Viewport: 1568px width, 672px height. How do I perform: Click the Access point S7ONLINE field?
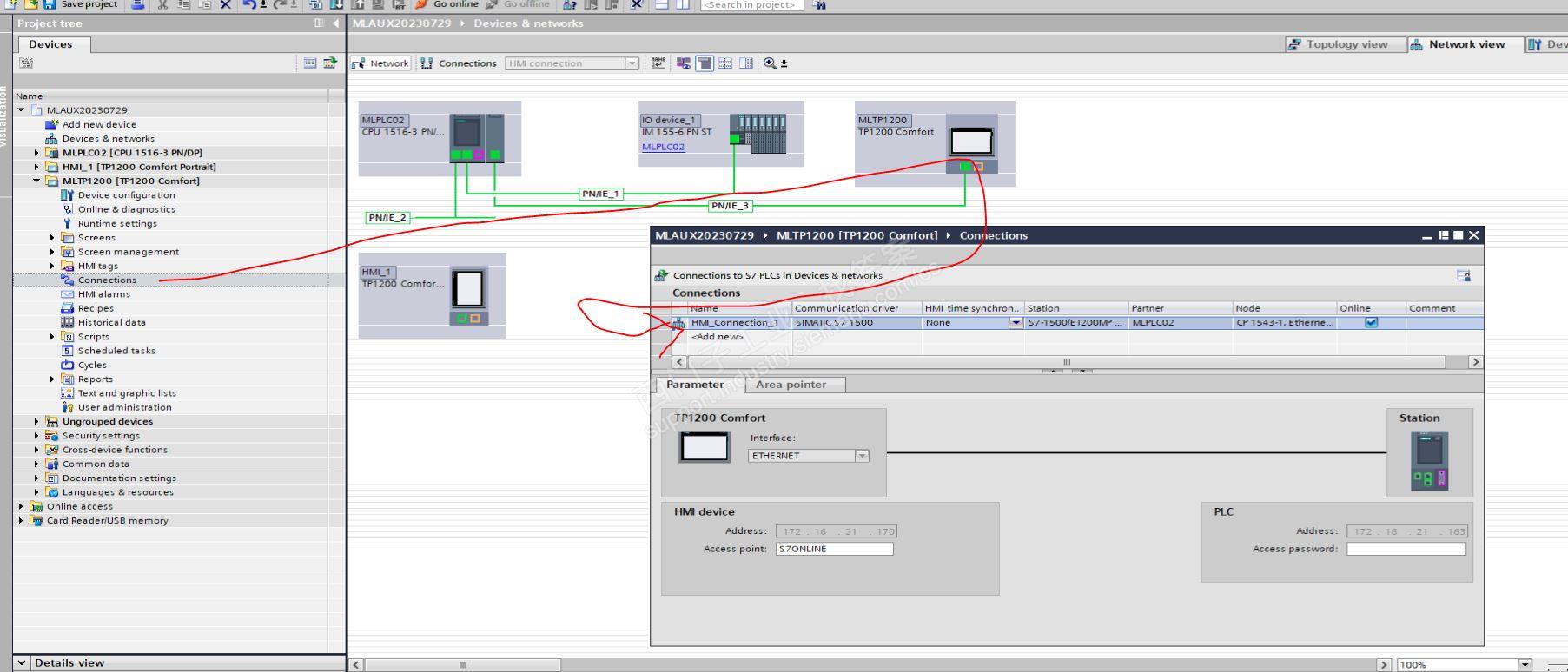point(834,549)
